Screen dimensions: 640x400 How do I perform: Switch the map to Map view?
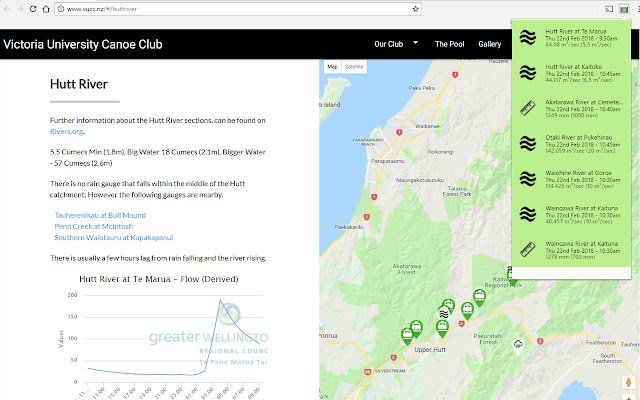pos(332,67)
